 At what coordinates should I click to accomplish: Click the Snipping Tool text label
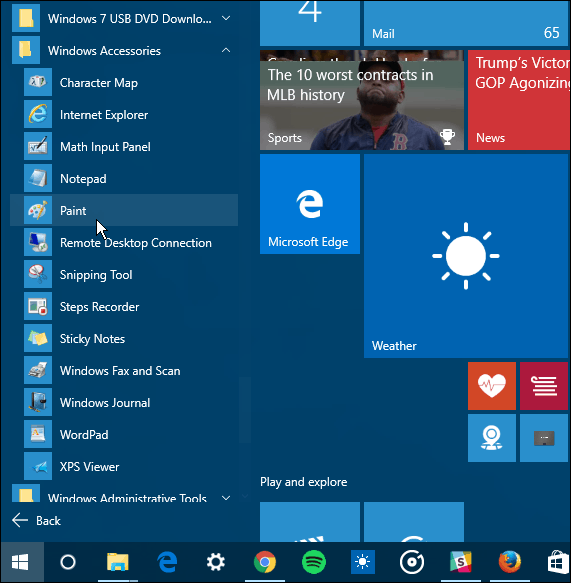(x=96, y=275)
